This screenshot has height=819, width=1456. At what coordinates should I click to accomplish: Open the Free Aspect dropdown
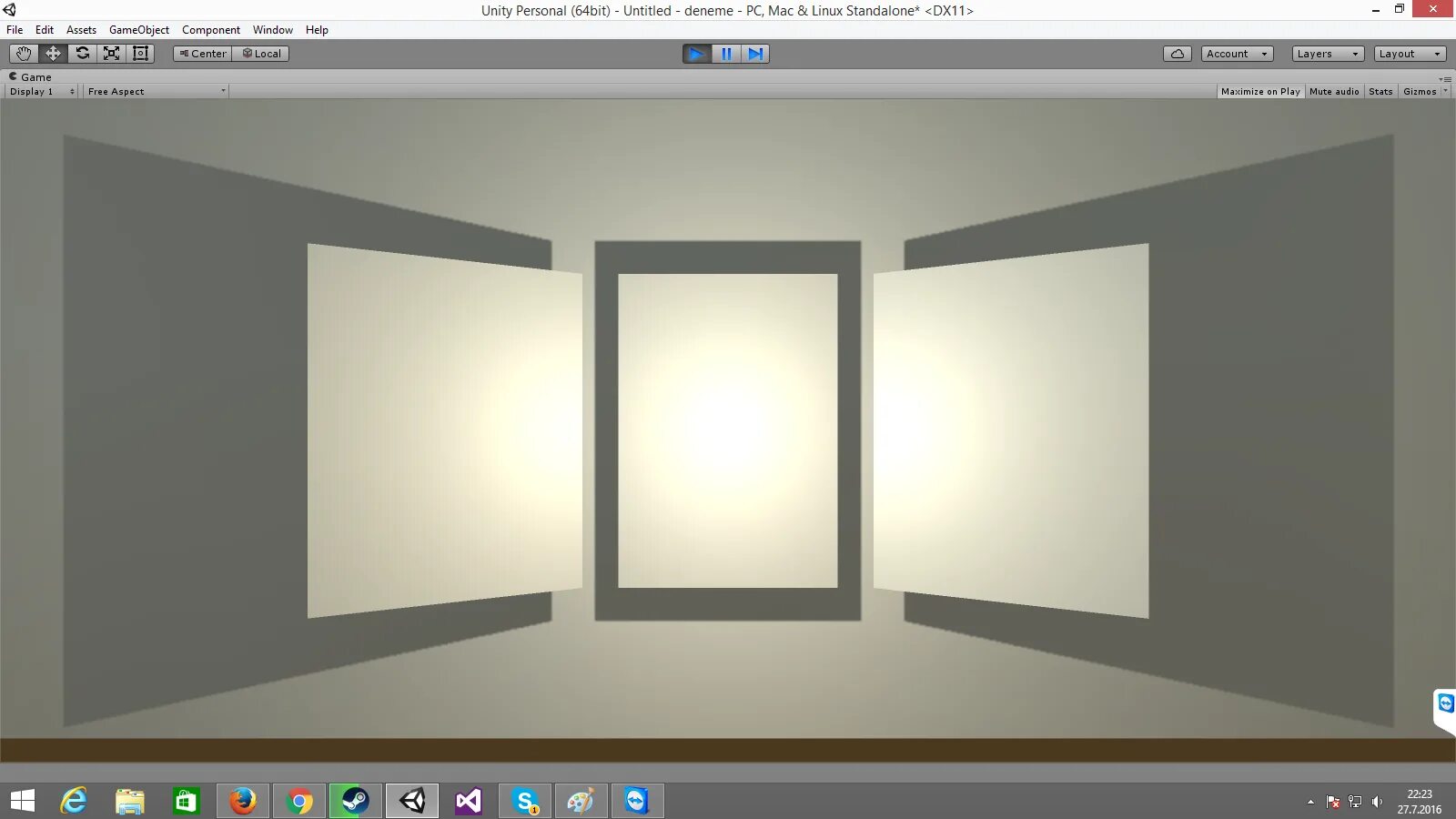tap(157, 92)
